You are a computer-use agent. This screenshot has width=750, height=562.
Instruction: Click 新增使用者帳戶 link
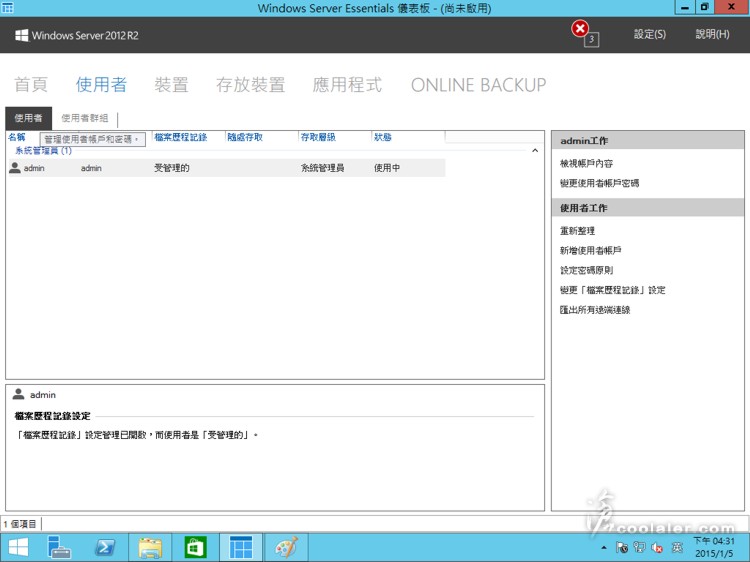point(591,250)
